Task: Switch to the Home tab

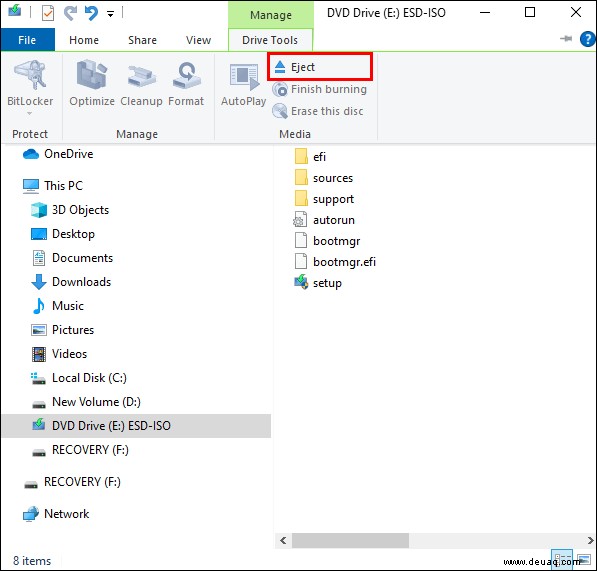Action: (x=84, y=40)
